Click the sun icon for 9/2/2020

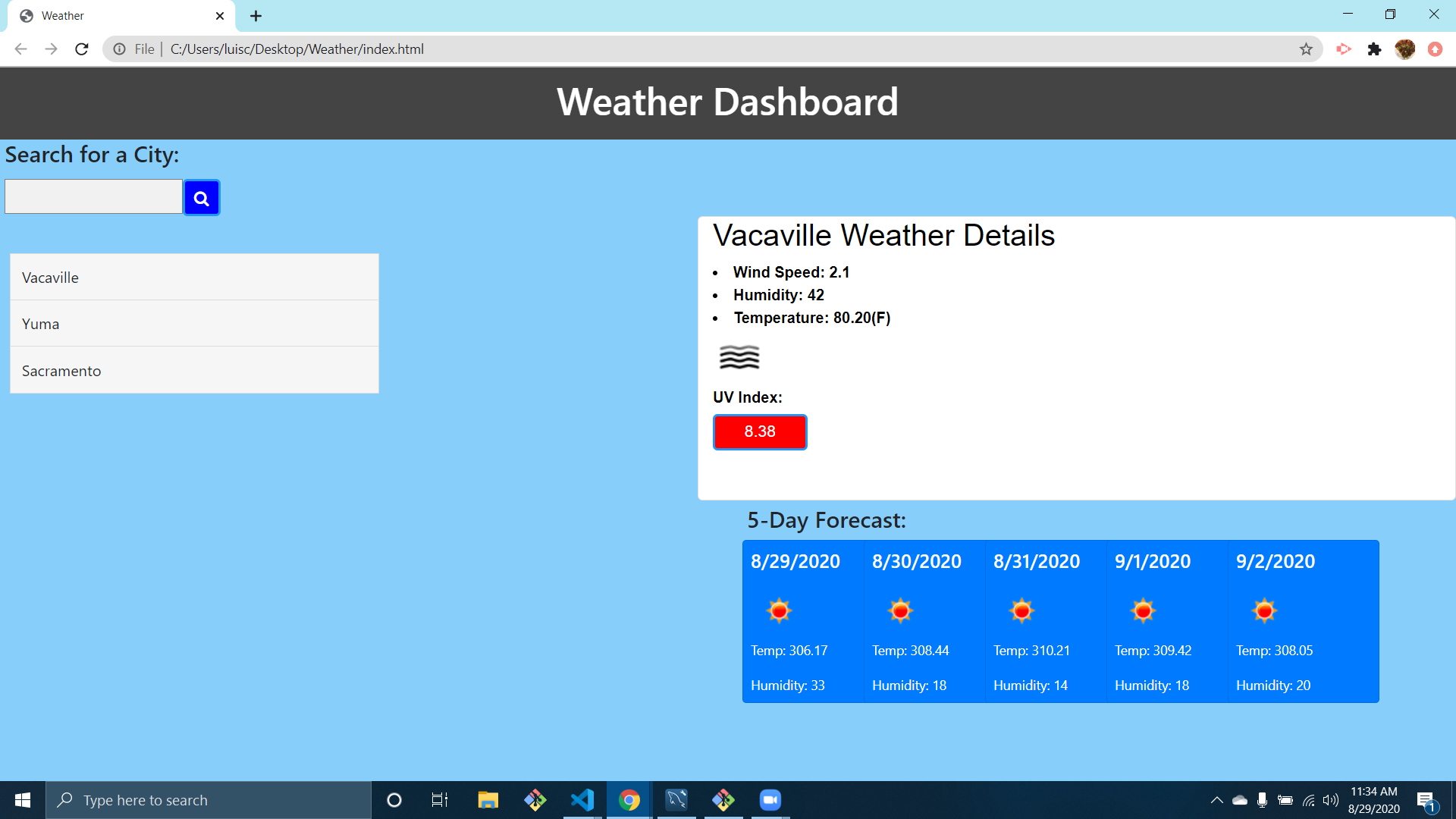coord(1264,610)
